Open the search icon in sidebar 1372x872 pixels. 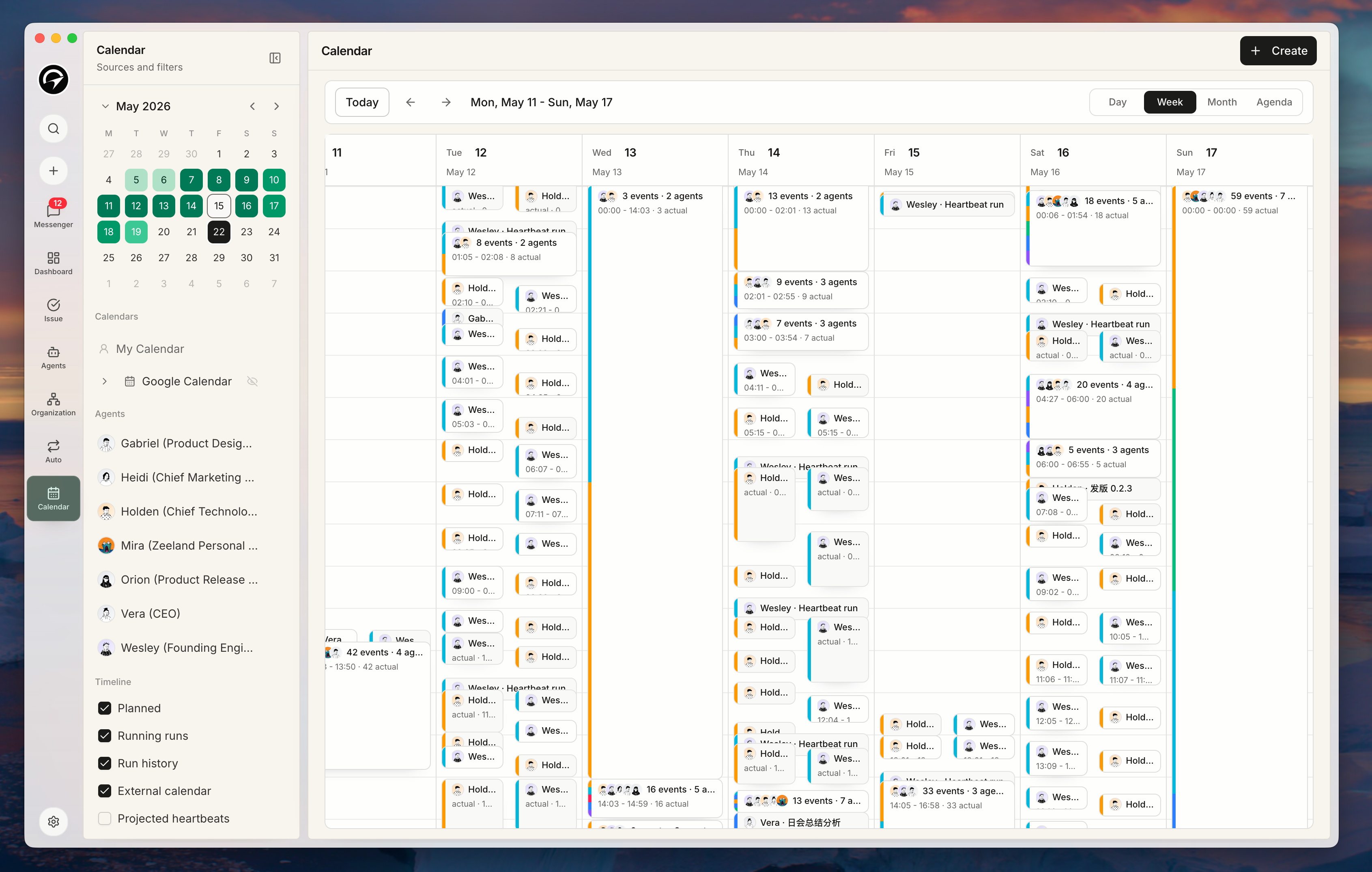tap(54, 129)
